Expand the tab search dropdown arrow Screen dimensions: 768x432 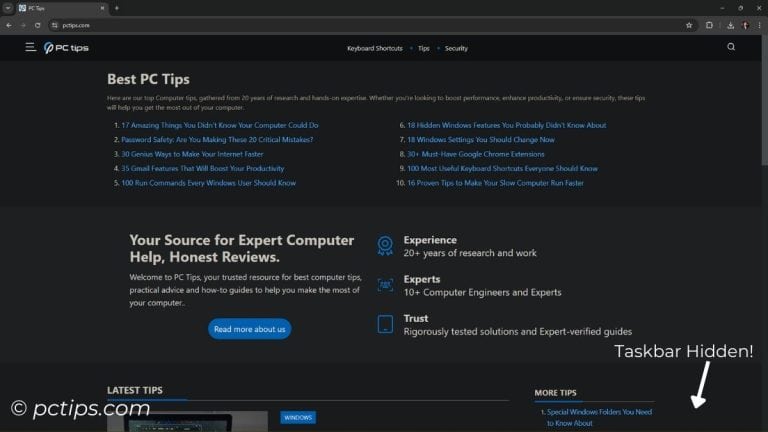click(x=8, y=8)
